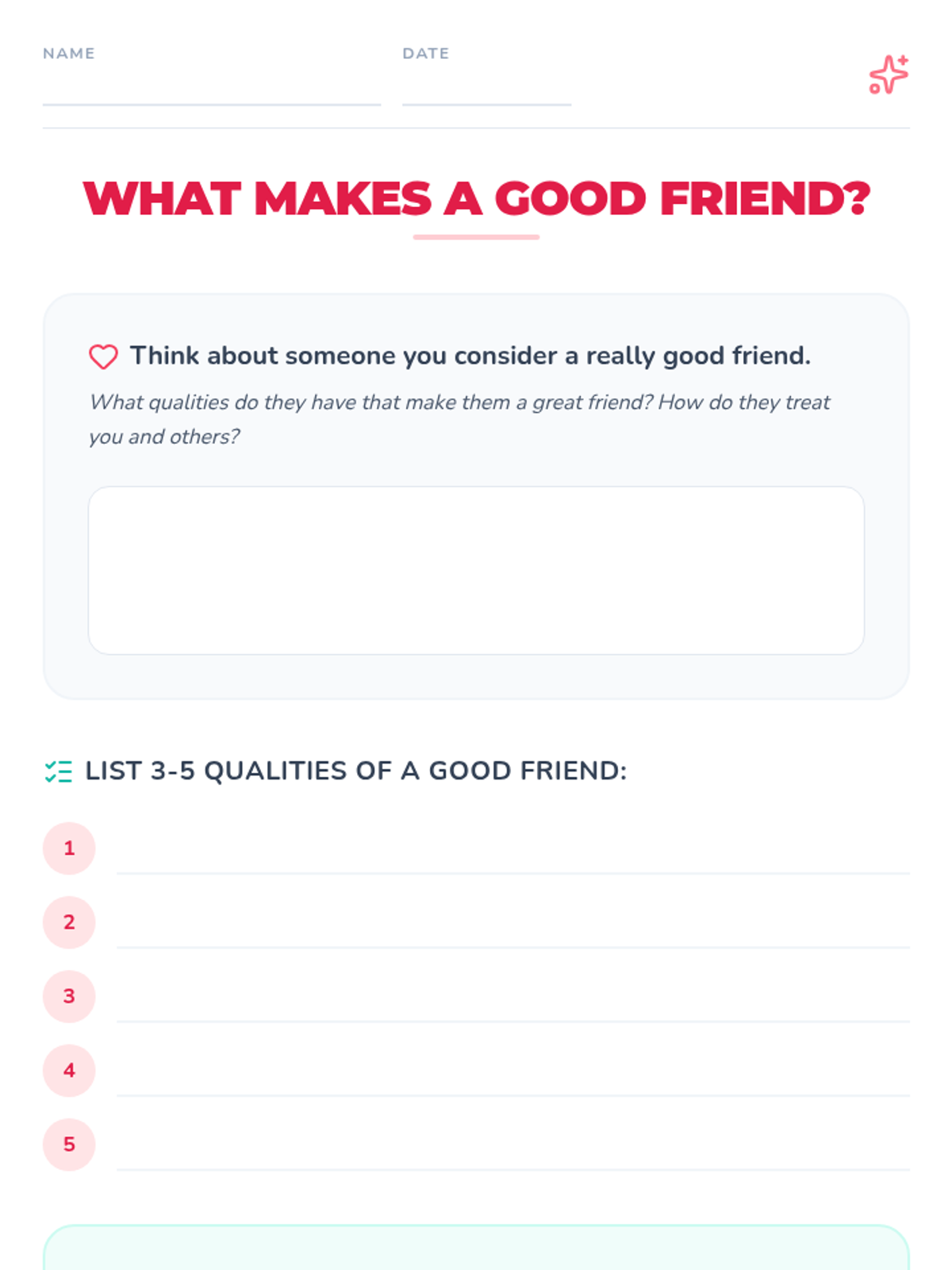Screen dimensions: 952x1270
Task: Select the number 5 circle badge
Action: tap(69, 1145)
